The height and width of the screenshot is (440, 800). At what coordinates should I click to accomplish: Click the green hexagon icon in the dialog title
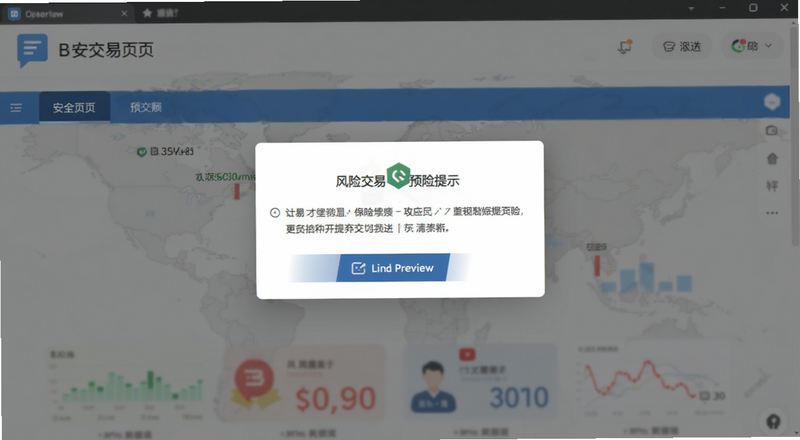coord(398,176)
